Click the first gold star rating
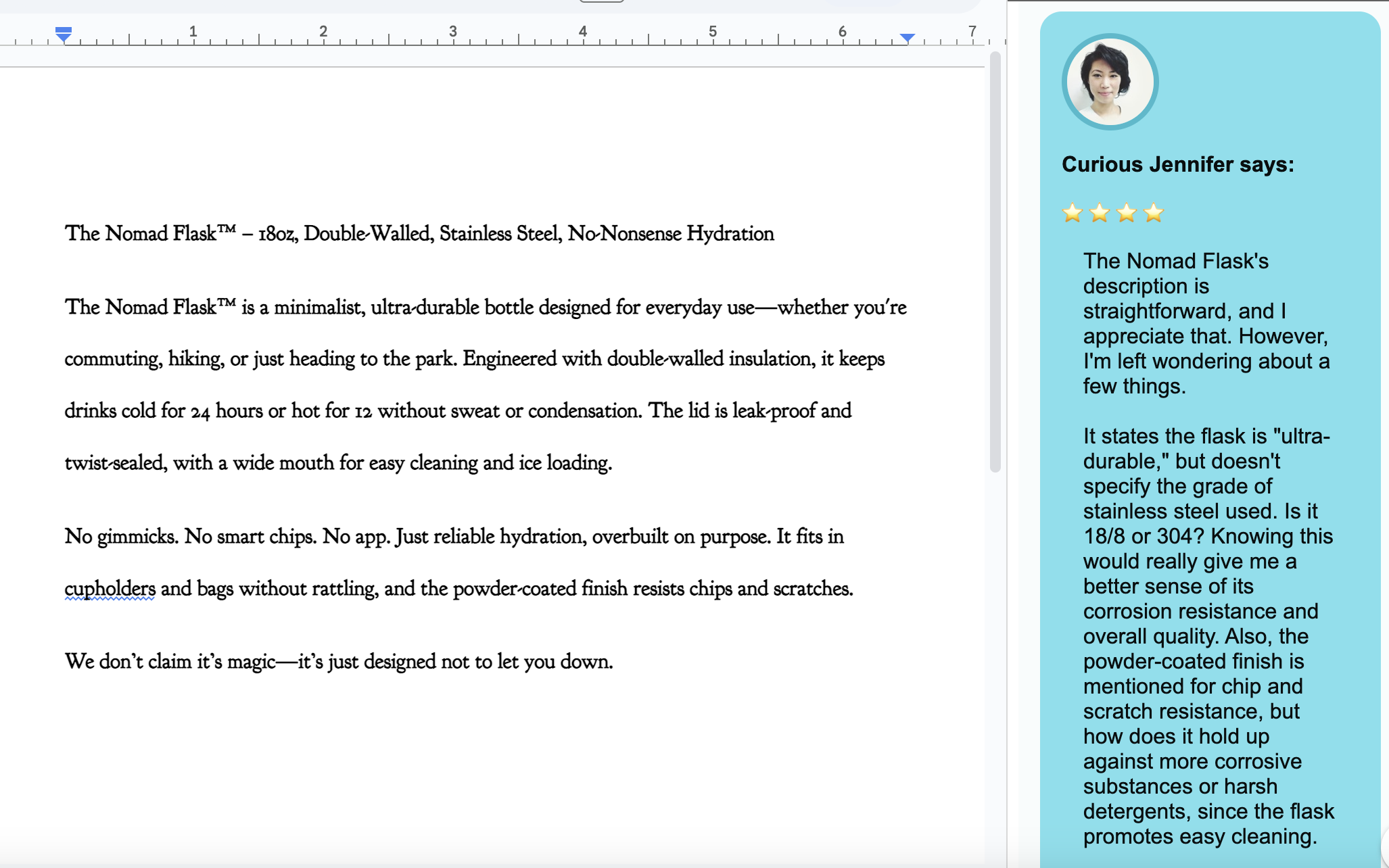 point(1073,213)
